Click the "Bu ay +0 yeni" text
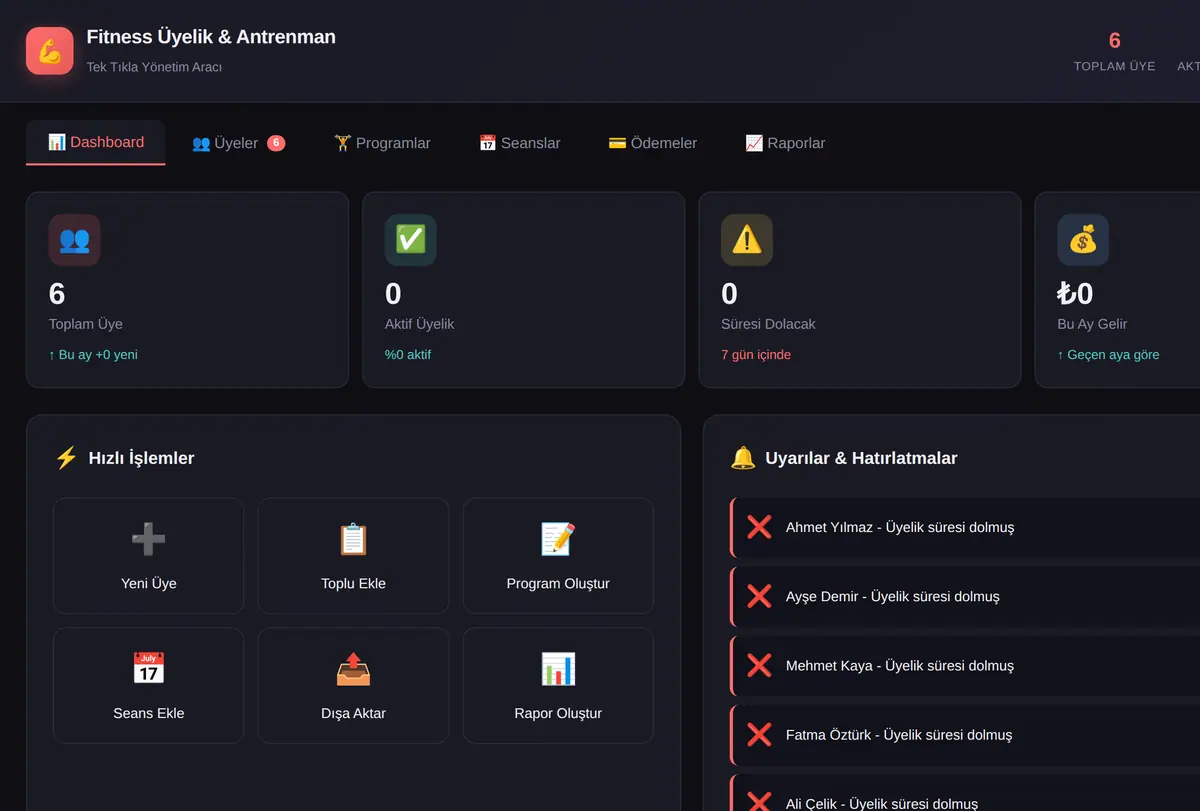Screen dimensions: 1200x811 coord(93,355)
